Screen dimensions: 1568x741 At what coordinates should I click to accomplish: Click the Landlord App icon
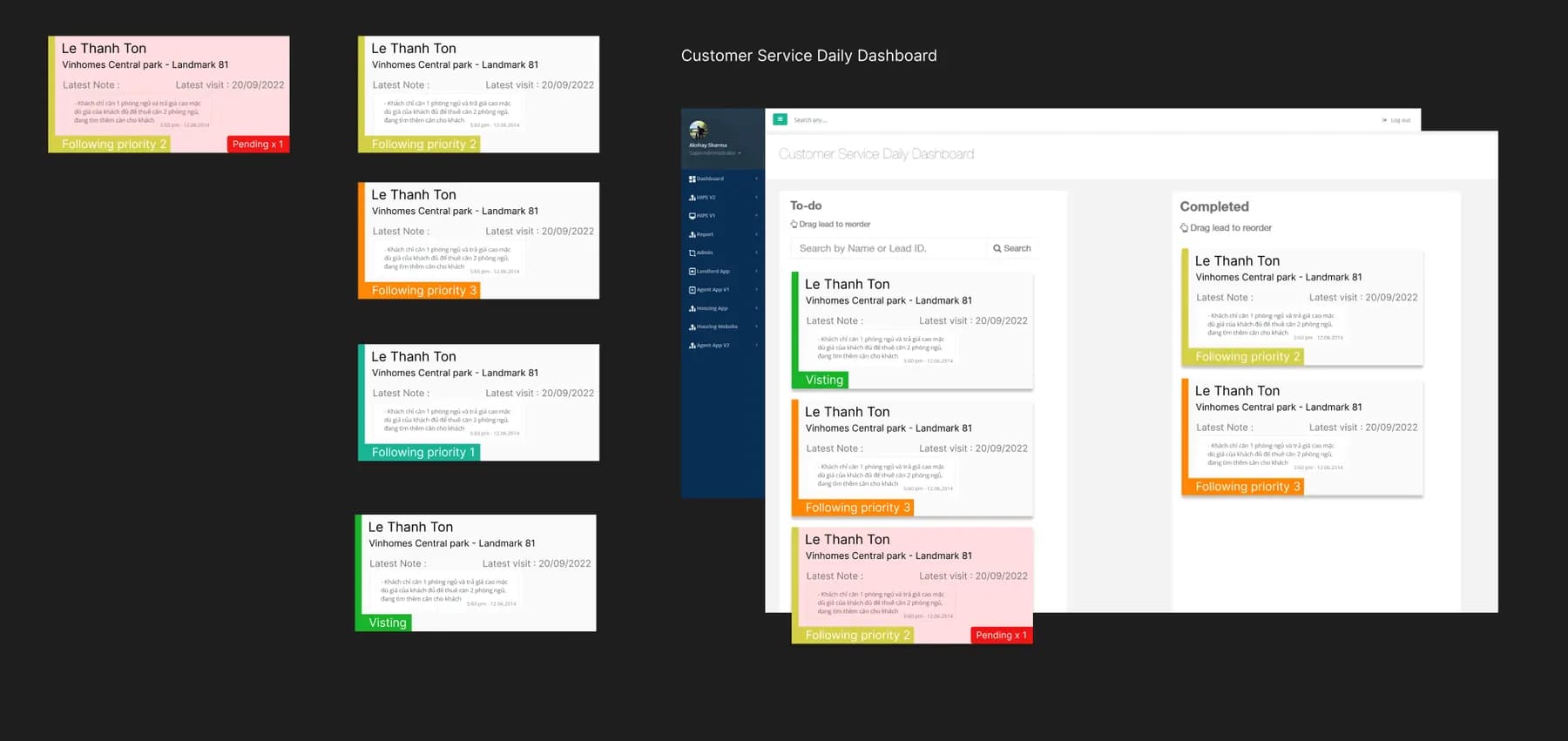[x=692, y=272]
